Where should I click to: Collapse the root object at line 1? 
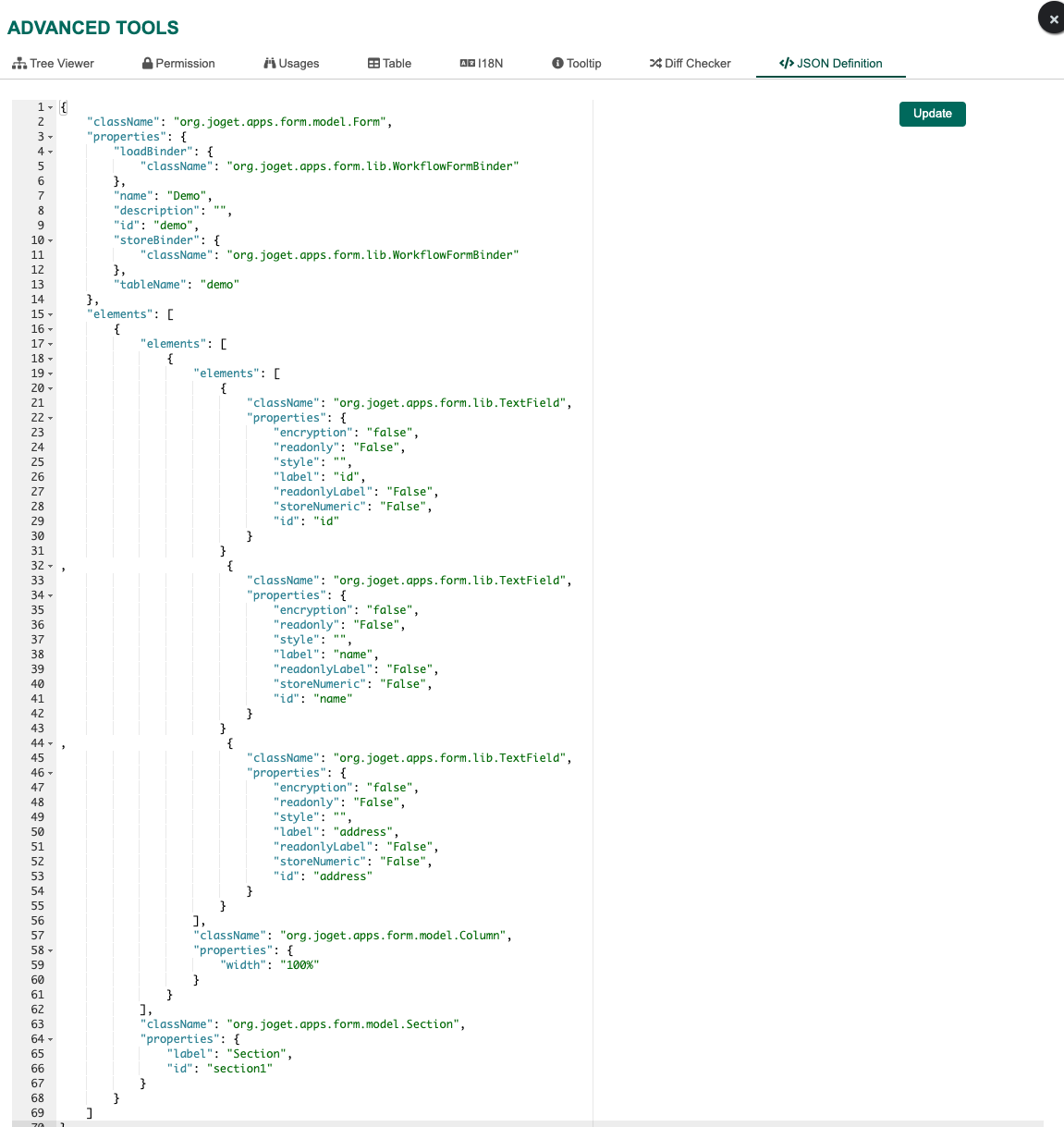pyautogui.click(x=50, y=107)
